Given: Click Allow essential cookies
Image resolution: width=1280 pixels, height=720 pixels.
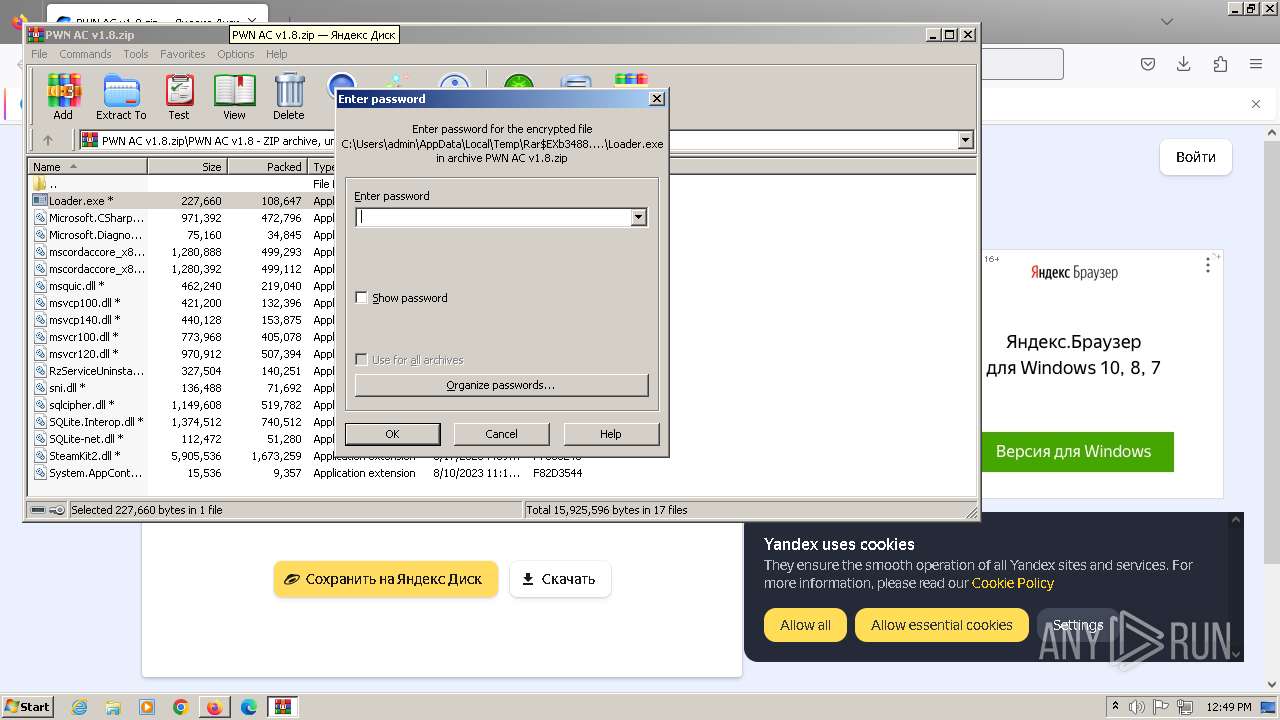Looking at the screenshot, I should (941, 625).
